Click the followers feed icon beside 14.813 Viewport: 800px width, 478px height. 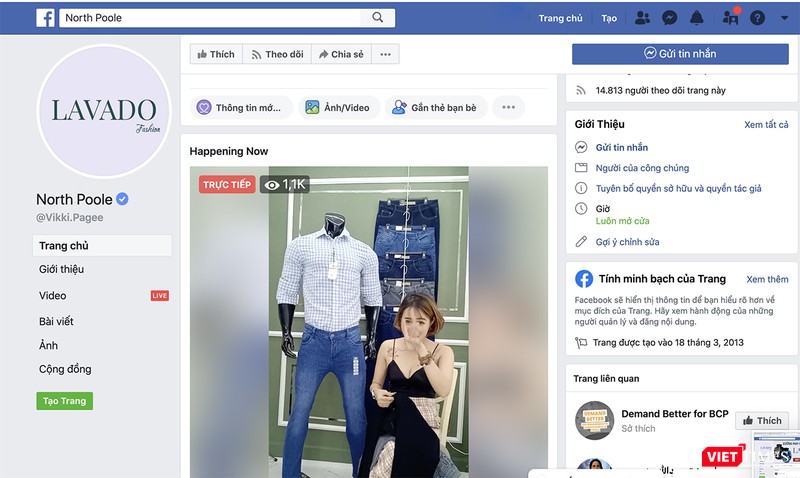pos(581,90)
